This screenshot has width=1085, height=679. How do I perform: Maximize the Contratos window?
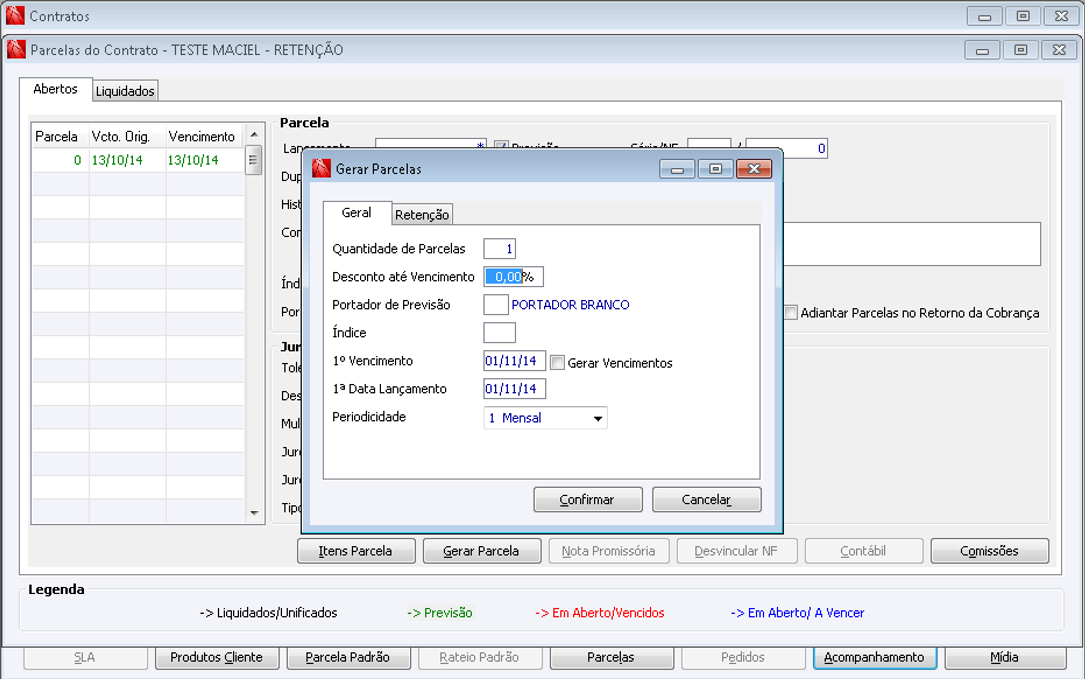coord(1023,16)
